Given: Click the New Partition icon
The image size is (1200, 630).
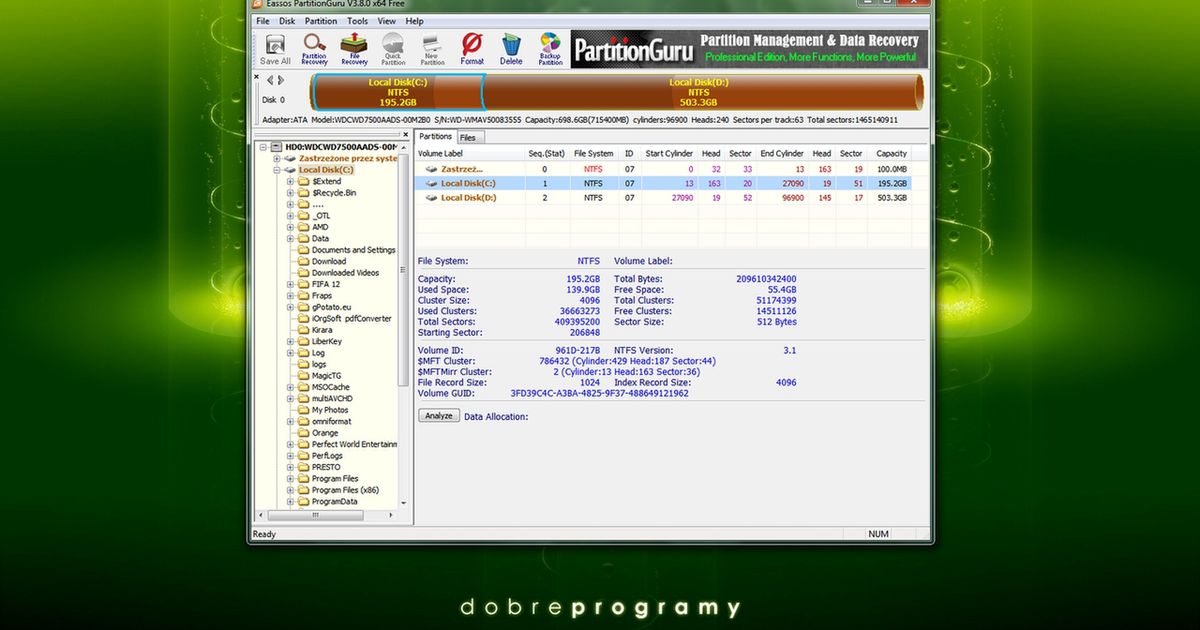Looking at the screenshot, I should (x=433, y=49).
